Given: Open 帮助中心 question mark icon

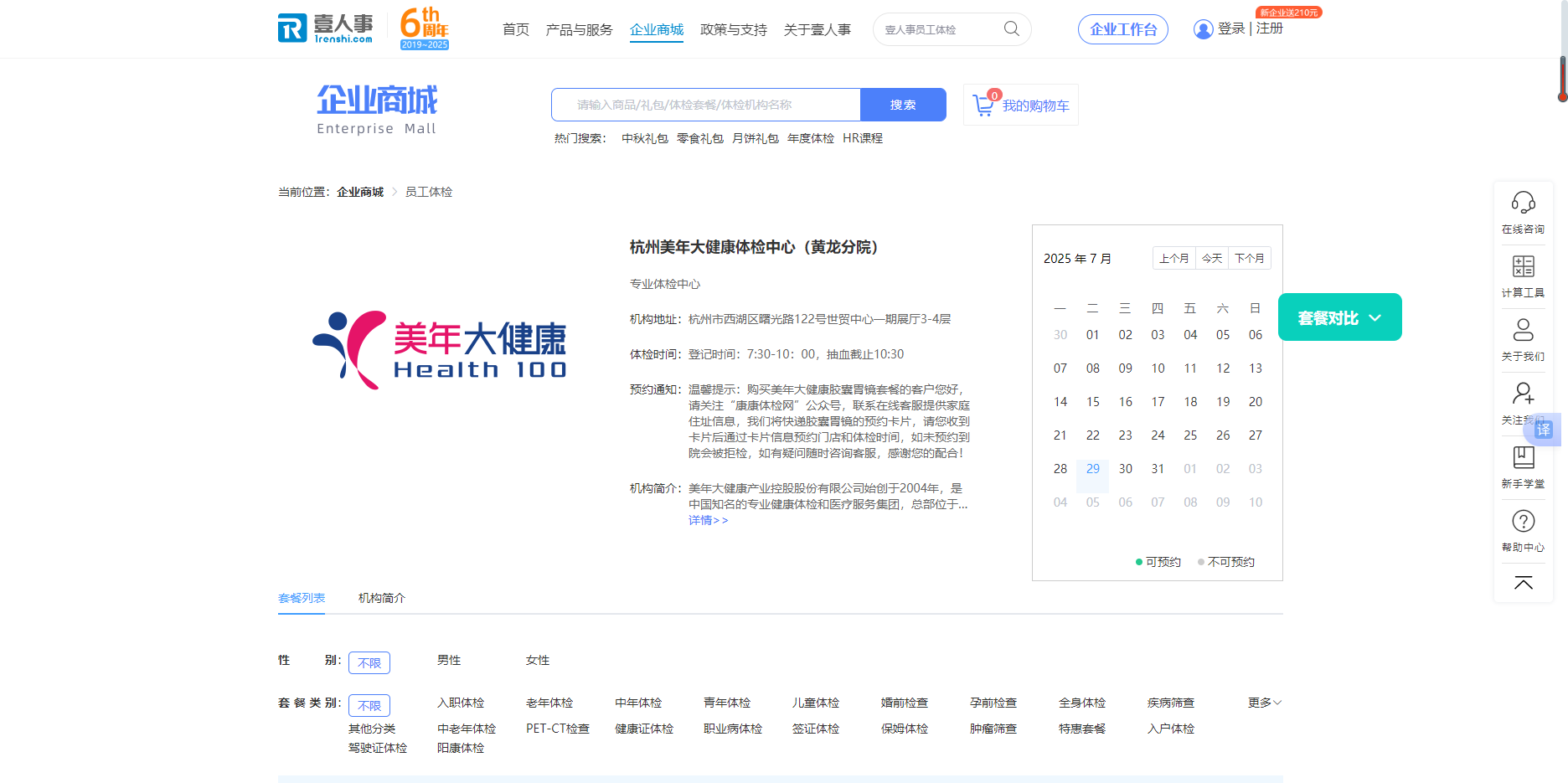Looking at the screenshot, I should click(x=1523, y=521).
